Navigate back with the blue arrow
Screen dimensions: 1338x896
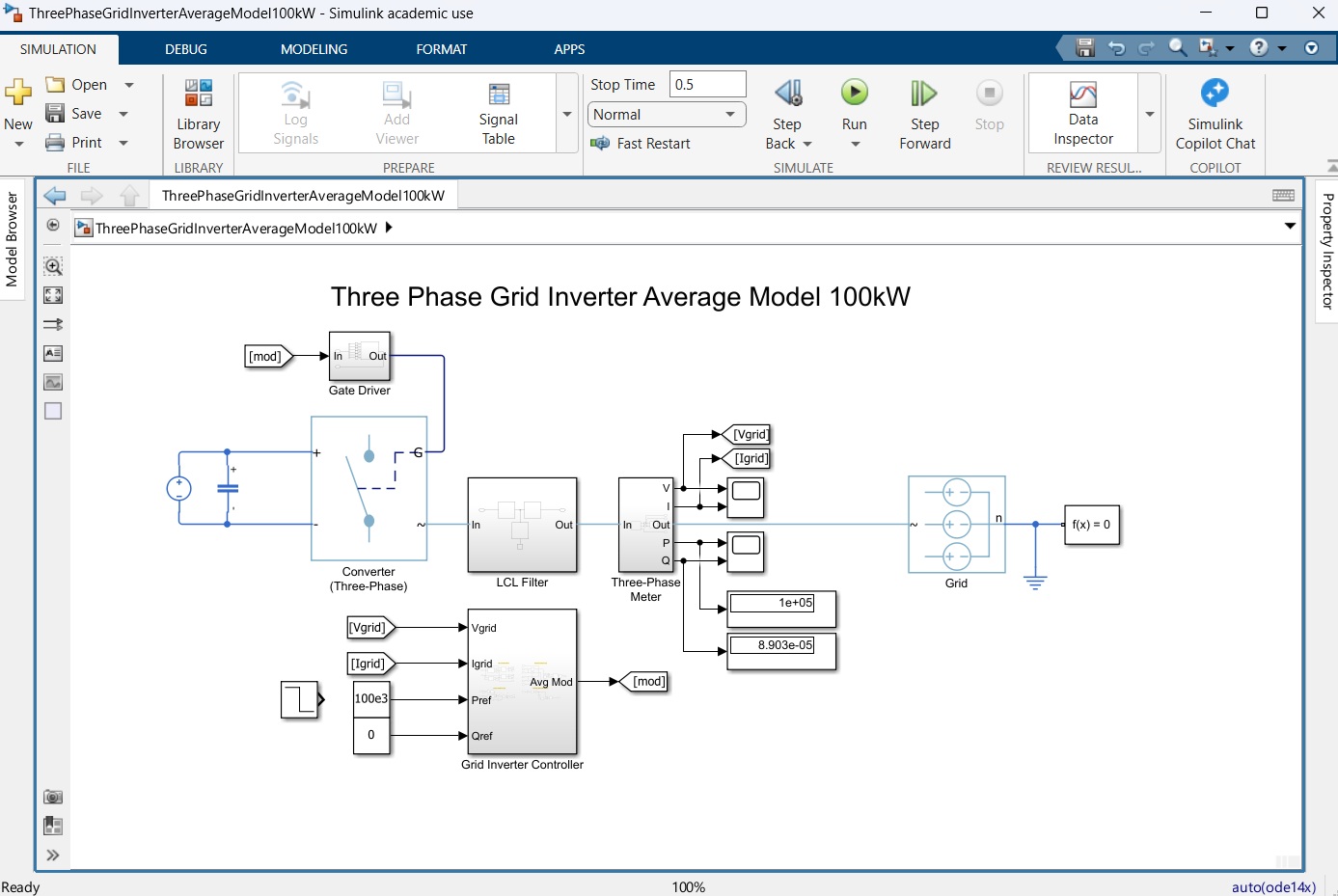pos(55,196)
